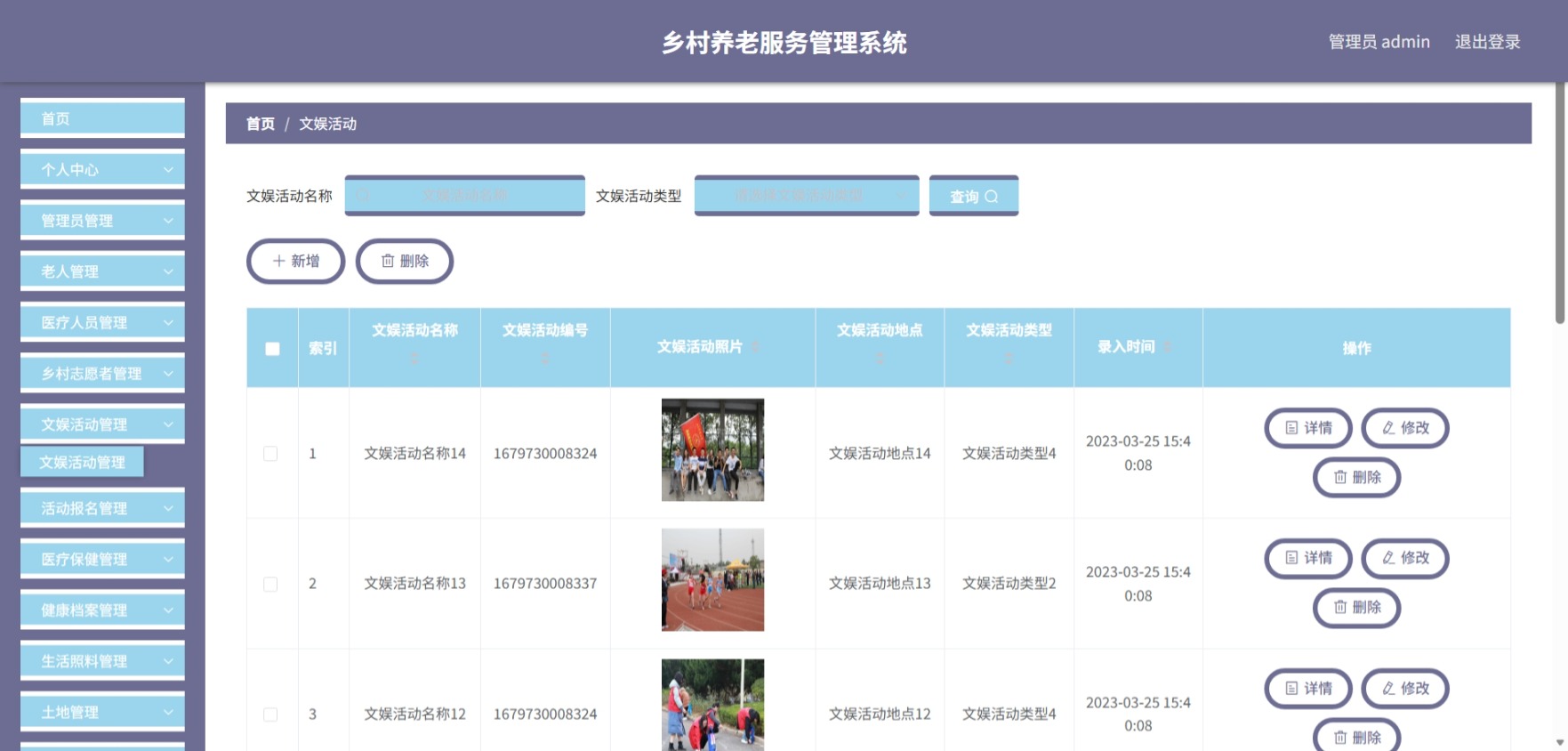Check the checkbox for row 1
Screen dimensions: 1568x751
[270, 454]
